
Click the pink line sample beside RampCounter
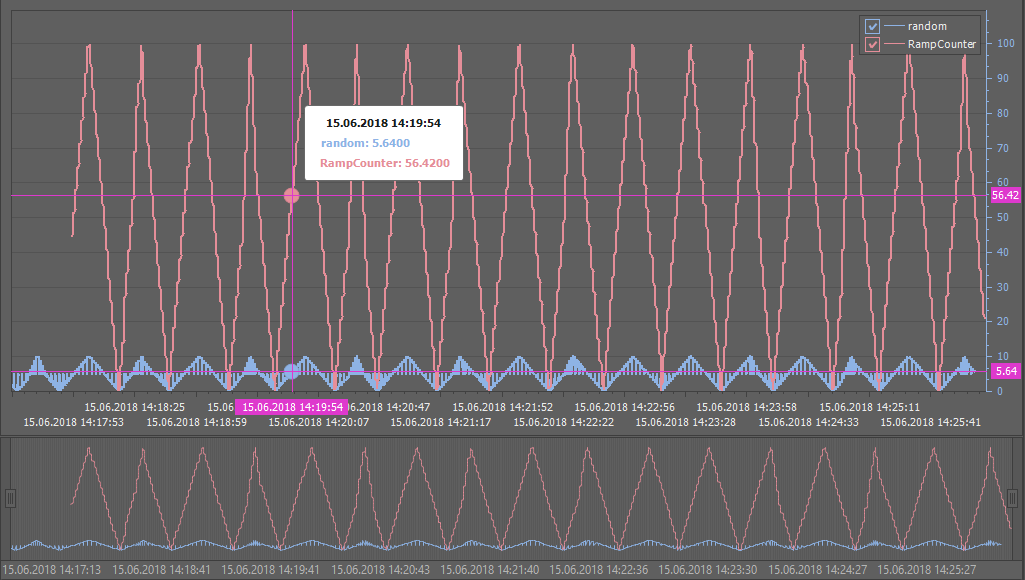(892, 44)
